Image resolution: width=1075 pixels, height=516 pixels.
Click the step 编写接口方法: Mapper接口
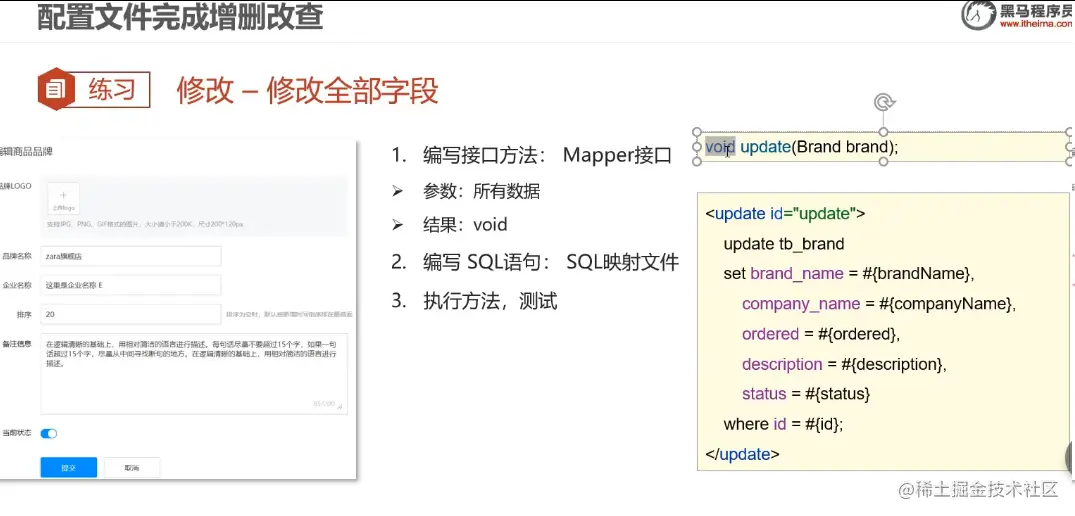531,156
